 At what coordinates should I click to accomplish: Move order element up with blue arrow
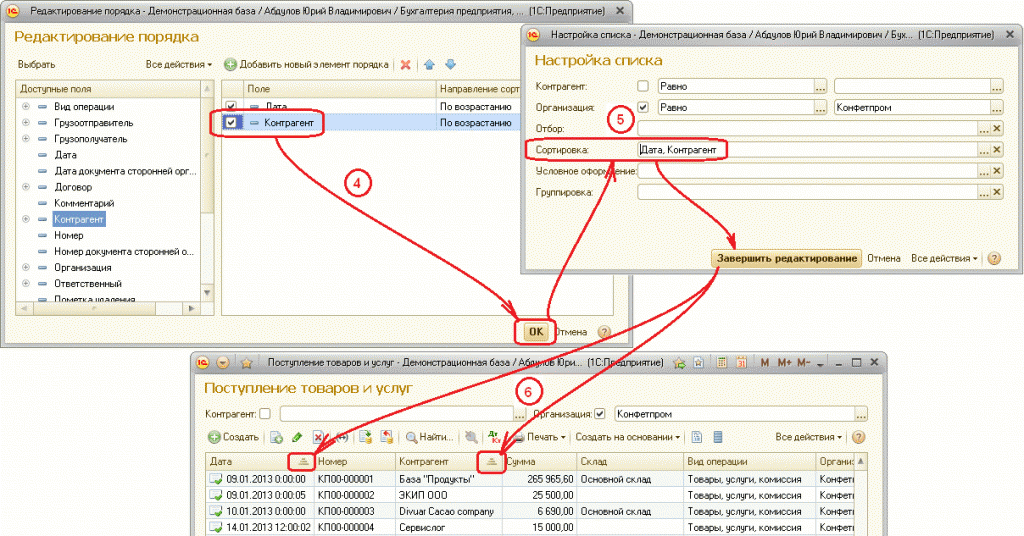(429, 65)
